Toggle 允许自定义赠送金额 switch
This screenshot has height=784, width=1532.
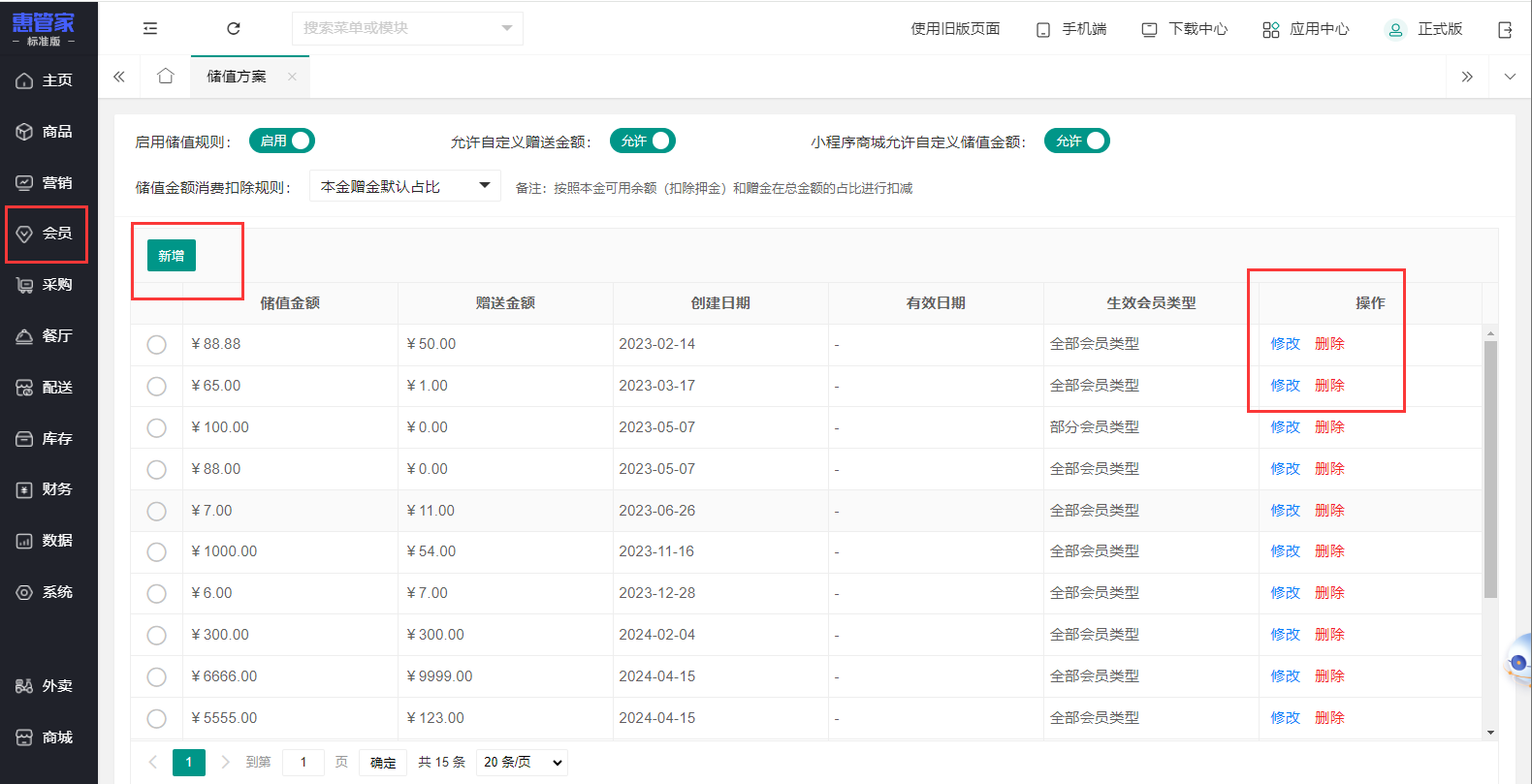(643, 141)
